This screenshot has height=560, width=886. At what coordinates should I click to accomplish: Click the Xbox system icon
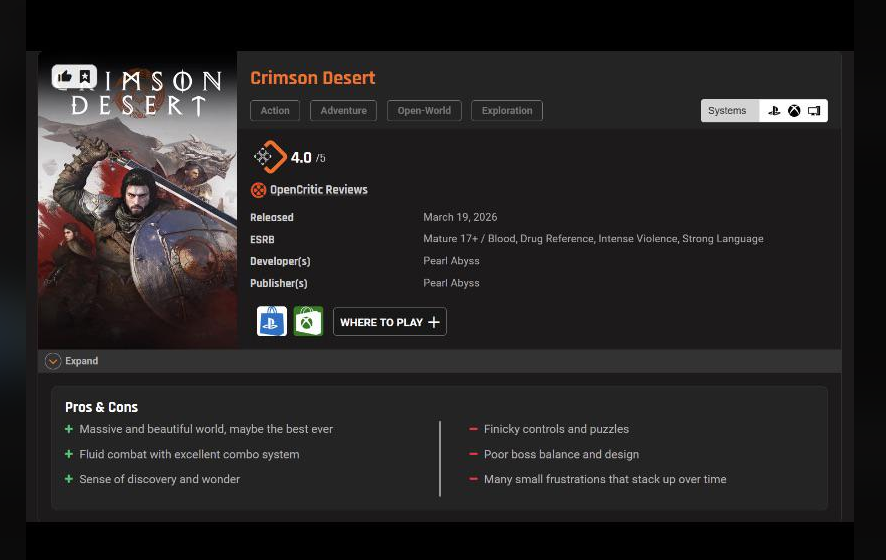pos(794,111)
